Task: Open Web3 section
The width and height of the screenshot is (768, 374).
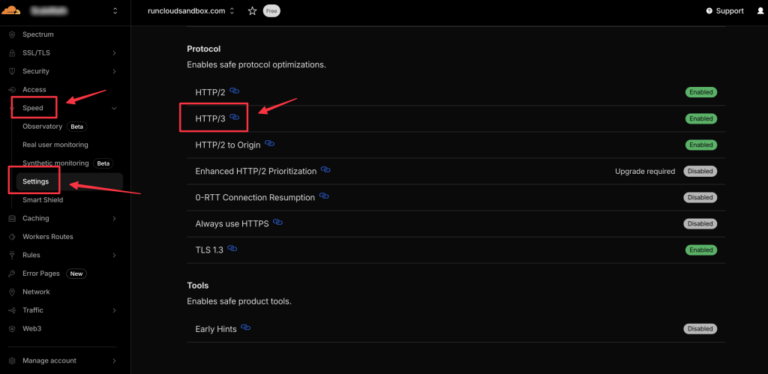Action: point(32,328)
